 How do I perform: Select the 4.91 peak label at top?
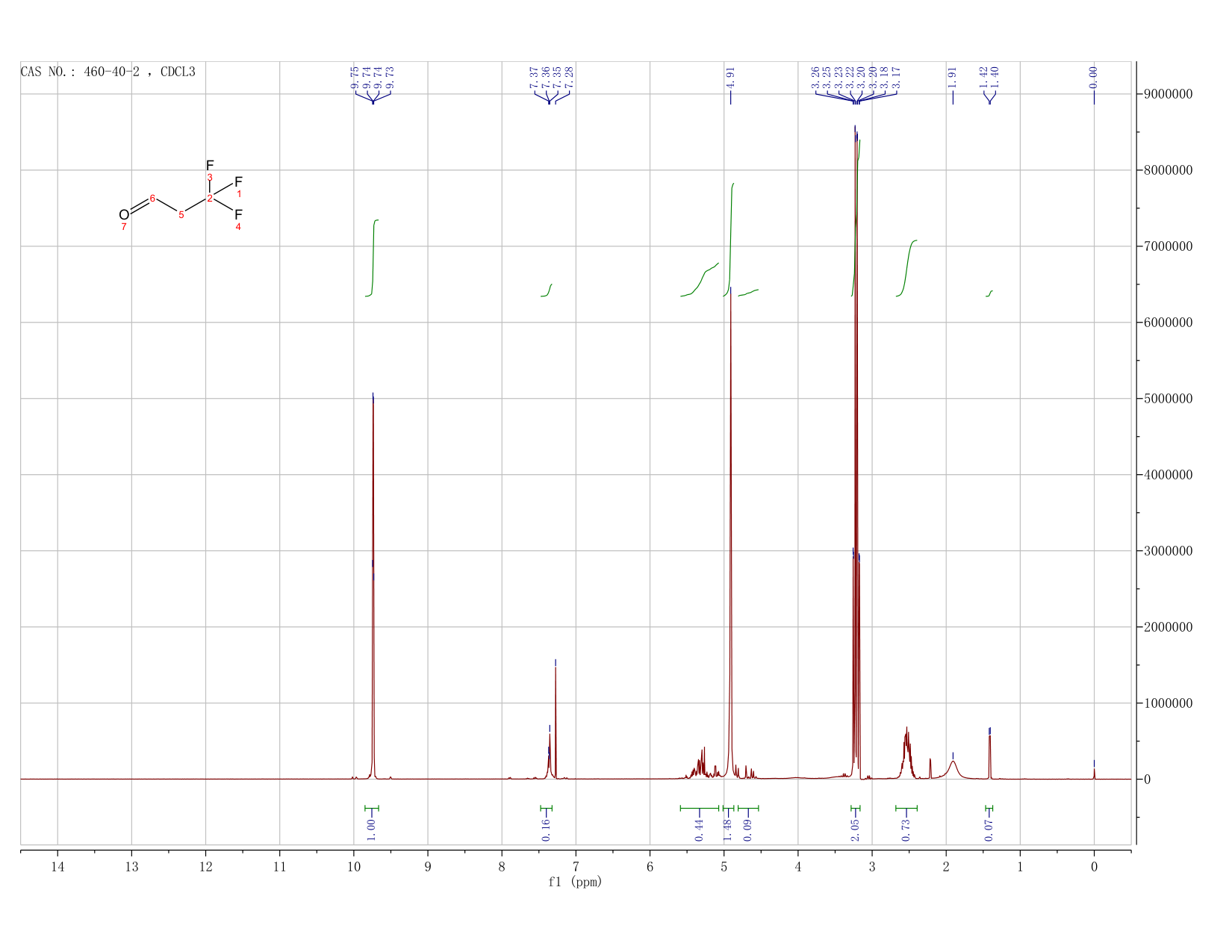(730, 78)
